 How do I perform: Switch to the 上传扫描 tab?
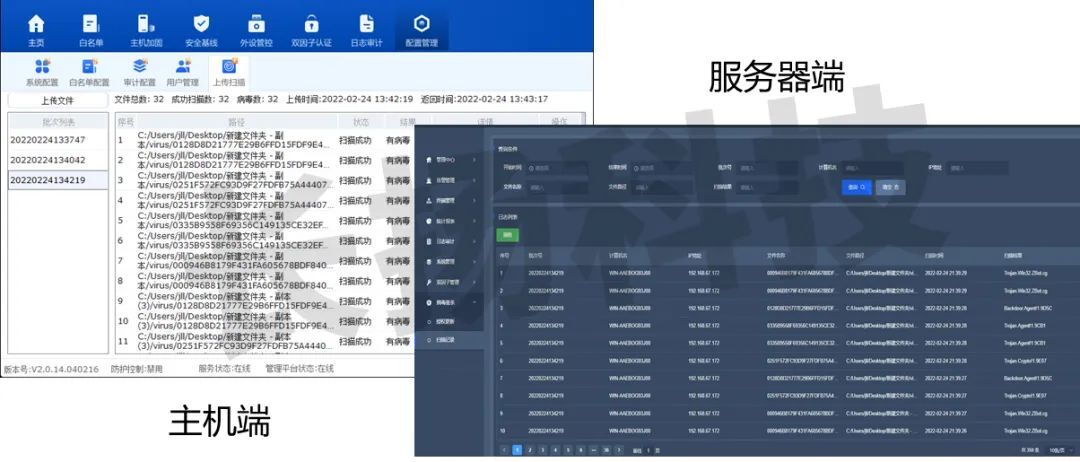coord(229,72)
